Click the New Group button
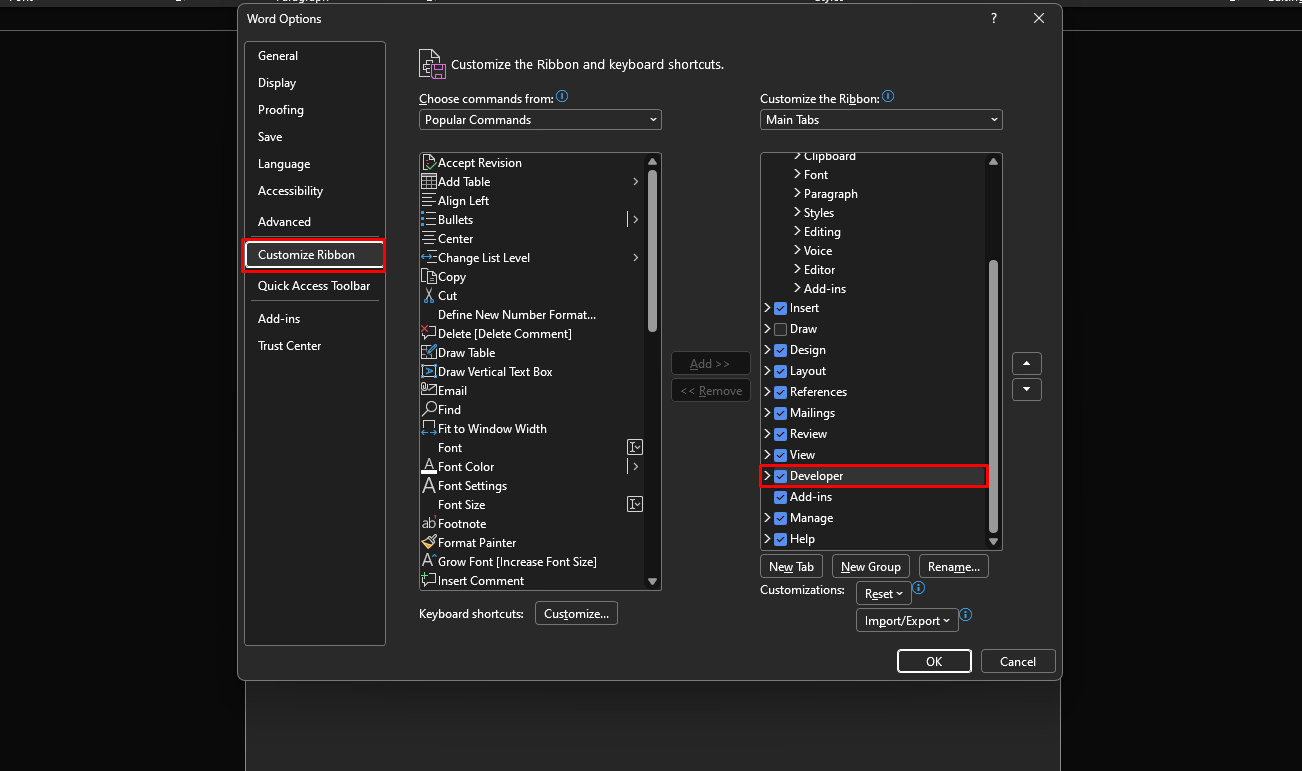Image resolution: width=1302 pixels, height=771 pixels. [x=871, y=566]
